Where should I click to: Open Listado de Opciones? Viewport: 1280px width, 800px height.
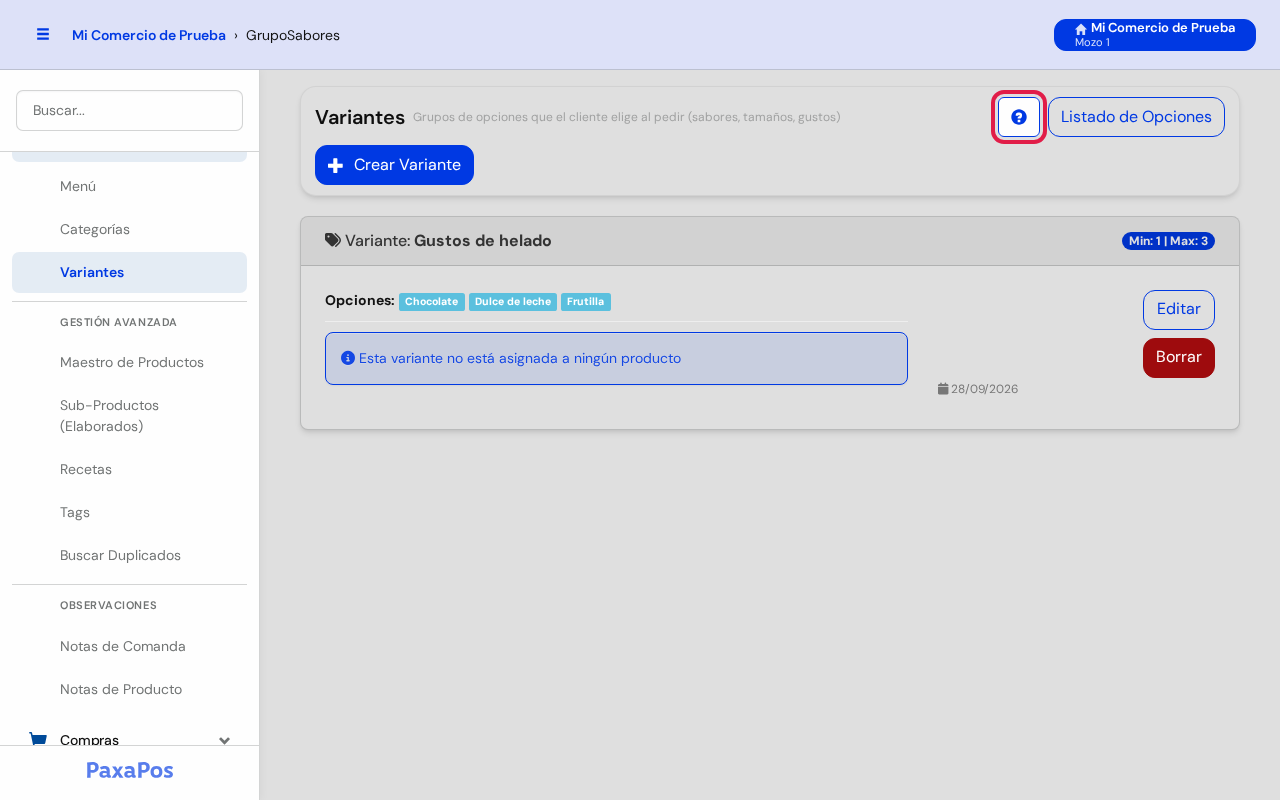(x=1136, y=117)
